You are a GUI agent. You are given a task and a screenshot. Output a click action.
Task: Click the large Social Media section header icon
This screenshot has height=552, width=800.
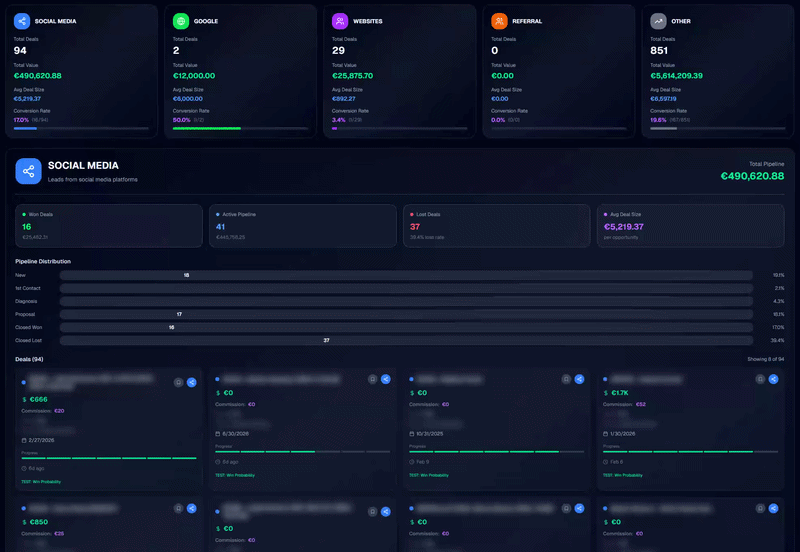[x=28, y=171]
